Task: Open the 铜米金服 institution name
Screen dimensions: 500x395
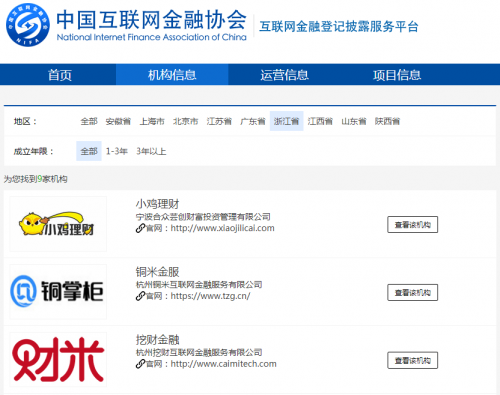Action: coord(157,272)
